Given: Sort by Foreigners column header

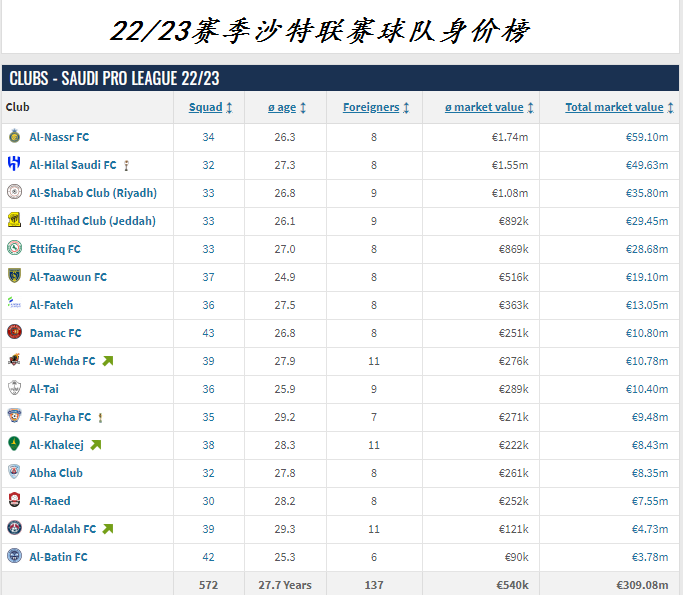Looking at the screenshot, I should (x=371, y=107).
